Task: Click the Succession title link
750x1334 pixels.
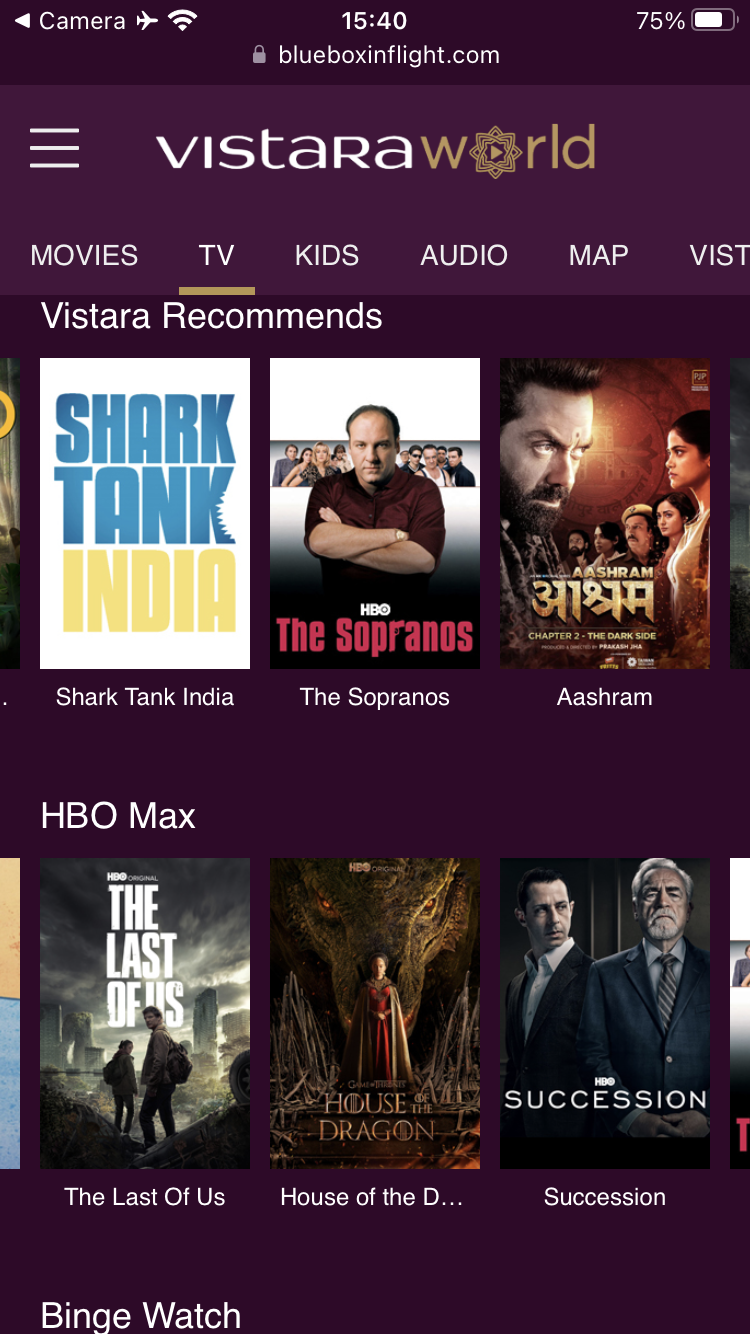Action: (x=605, y=1197)
